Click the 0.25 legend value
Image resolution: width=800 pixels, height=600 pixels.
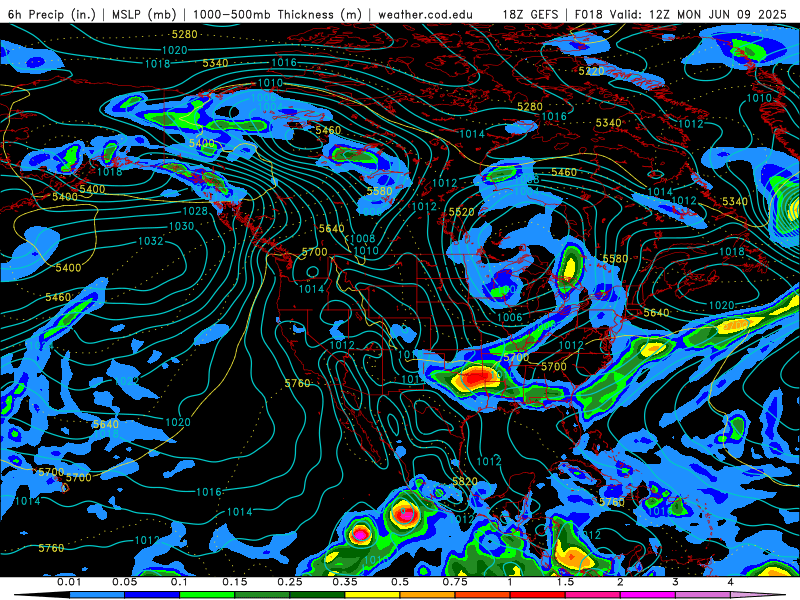(x=290, y=582)
